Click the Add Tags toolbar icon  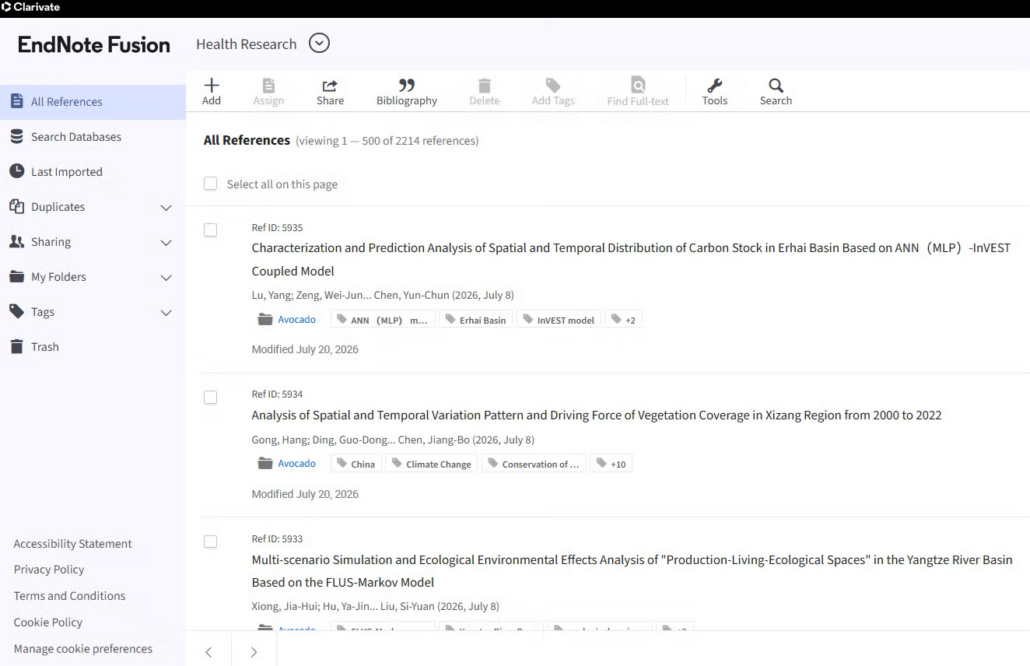tap(553, 85)
